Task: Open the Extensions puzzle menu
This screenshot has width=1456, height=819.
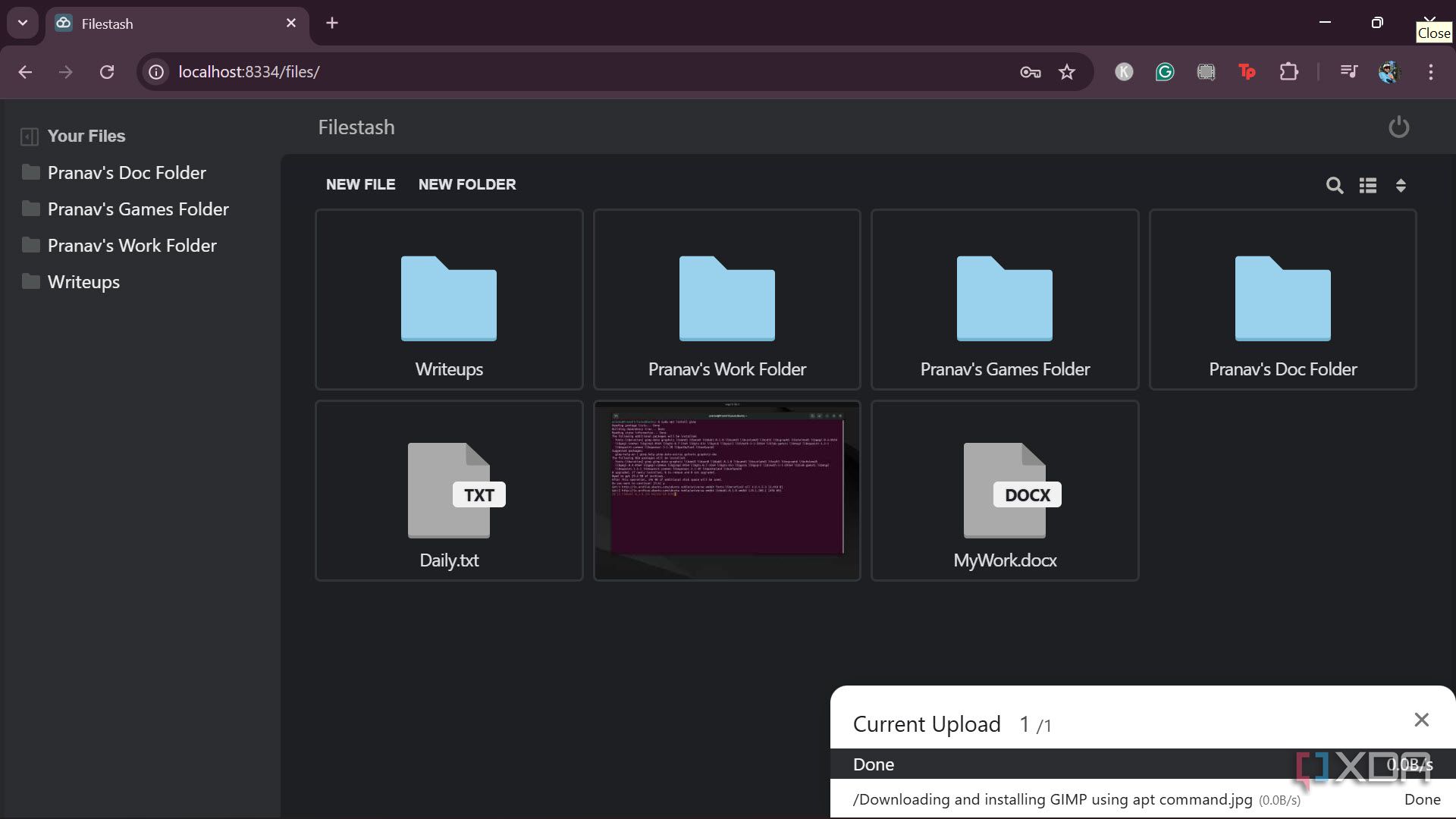Action: [x=1288, y=72]
